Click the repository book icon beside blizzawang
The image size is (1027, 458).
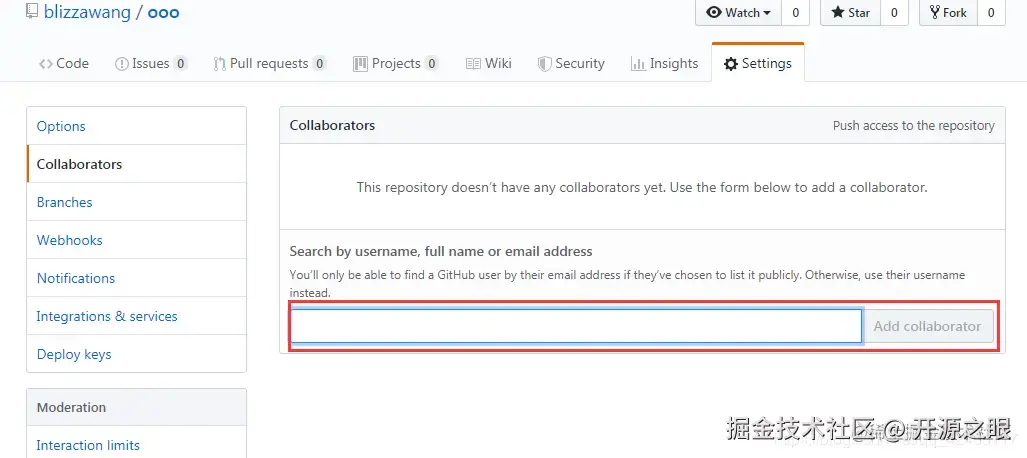(31, 11)
